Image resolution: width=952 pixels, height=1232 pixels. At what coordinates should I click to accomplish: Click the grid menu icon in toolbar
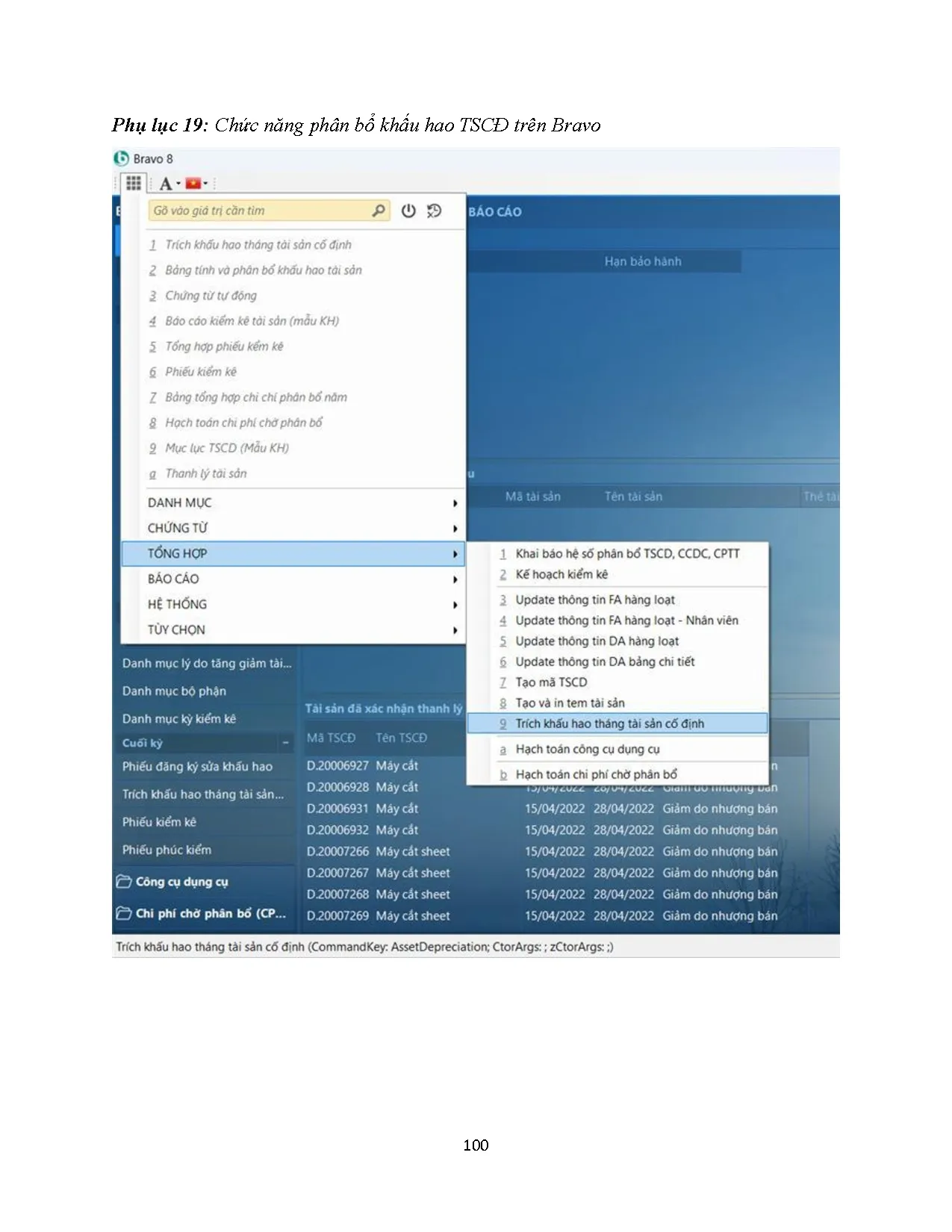[134, 183]
